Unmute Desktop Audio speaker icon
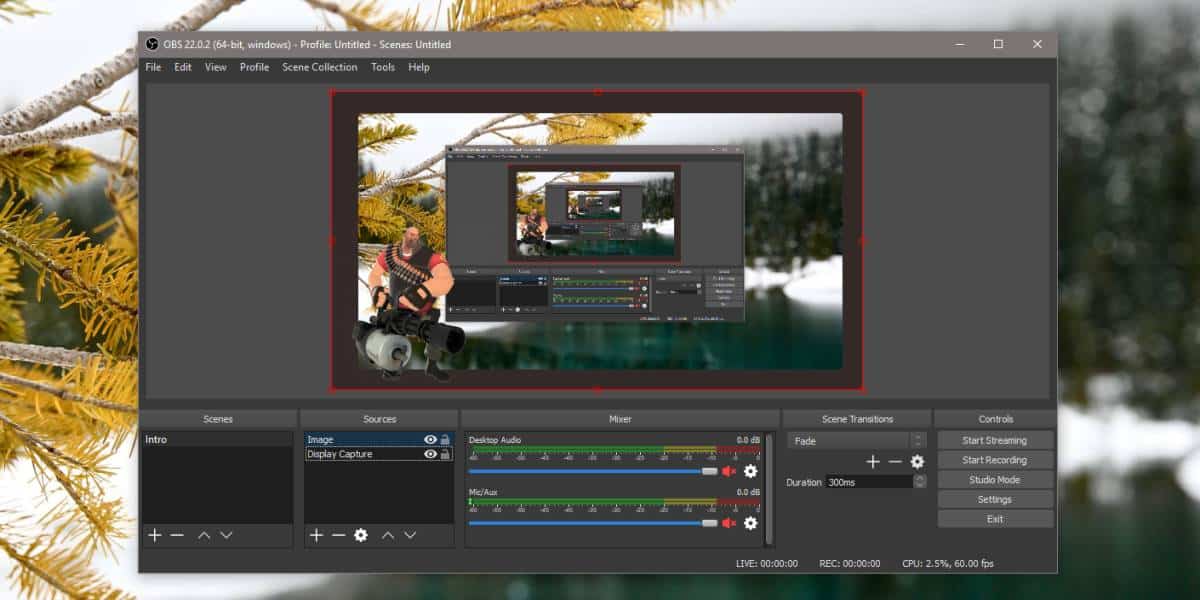 coord(729,471)
